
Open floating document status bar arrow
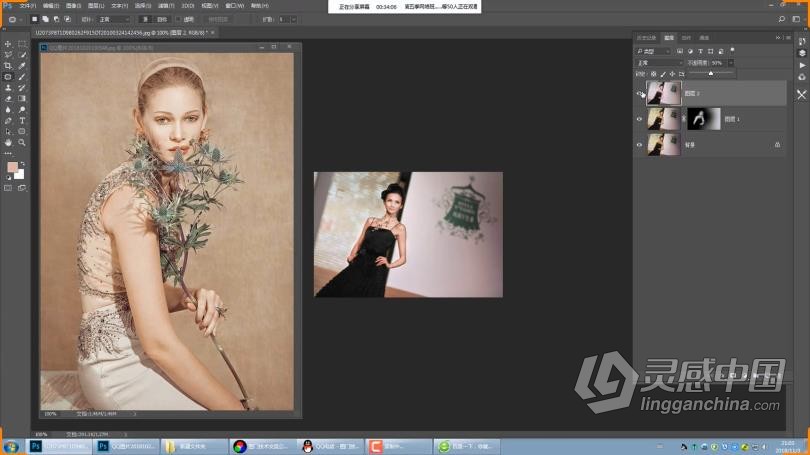(x=135, y=414)
